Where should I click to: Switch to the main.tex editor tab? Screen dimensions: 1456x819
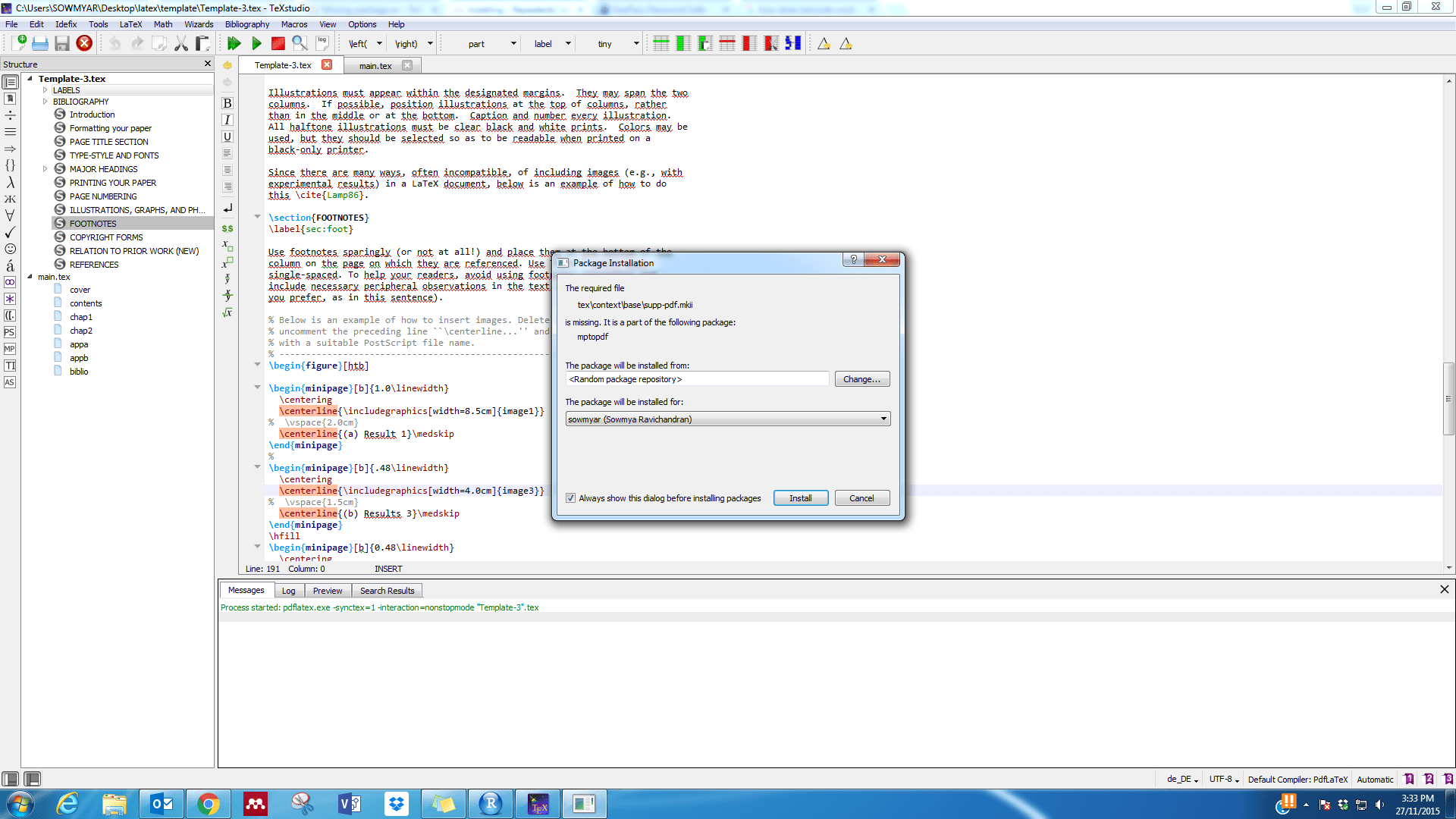click(375, 66)
